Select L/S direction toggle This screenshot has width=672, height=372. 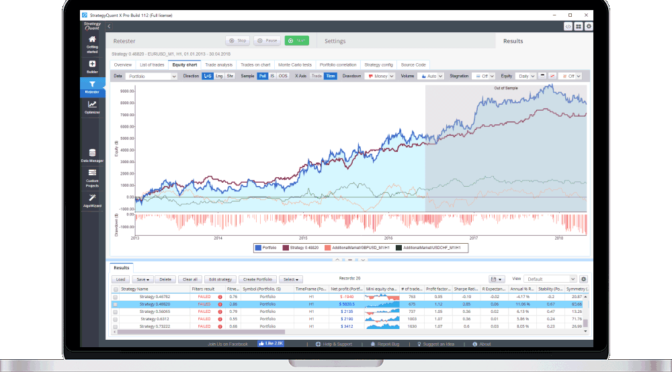tap(207, 76)
